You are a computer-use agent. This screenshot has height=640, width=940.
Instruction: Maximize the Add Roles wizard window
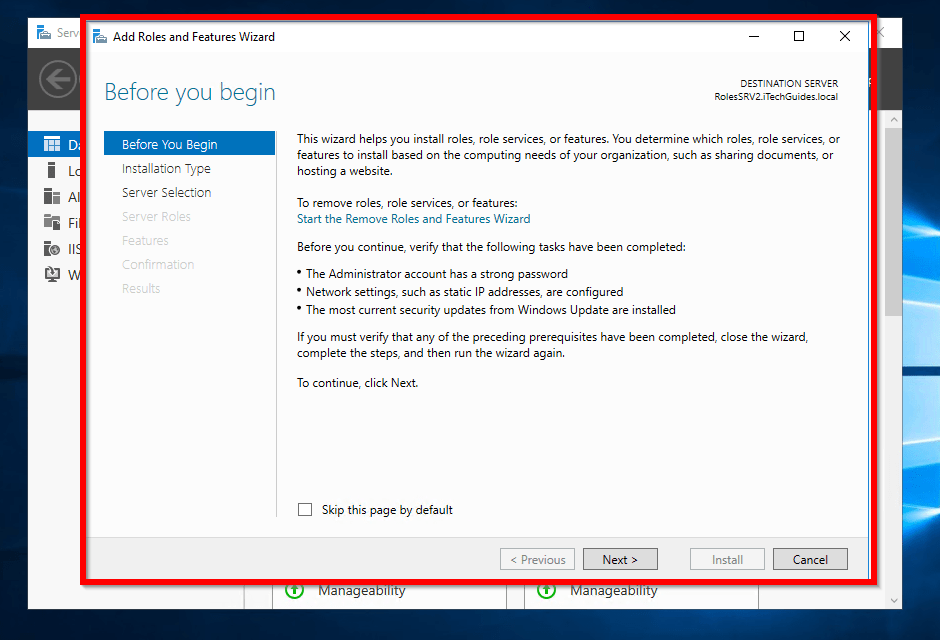click(x=799, y=37)
